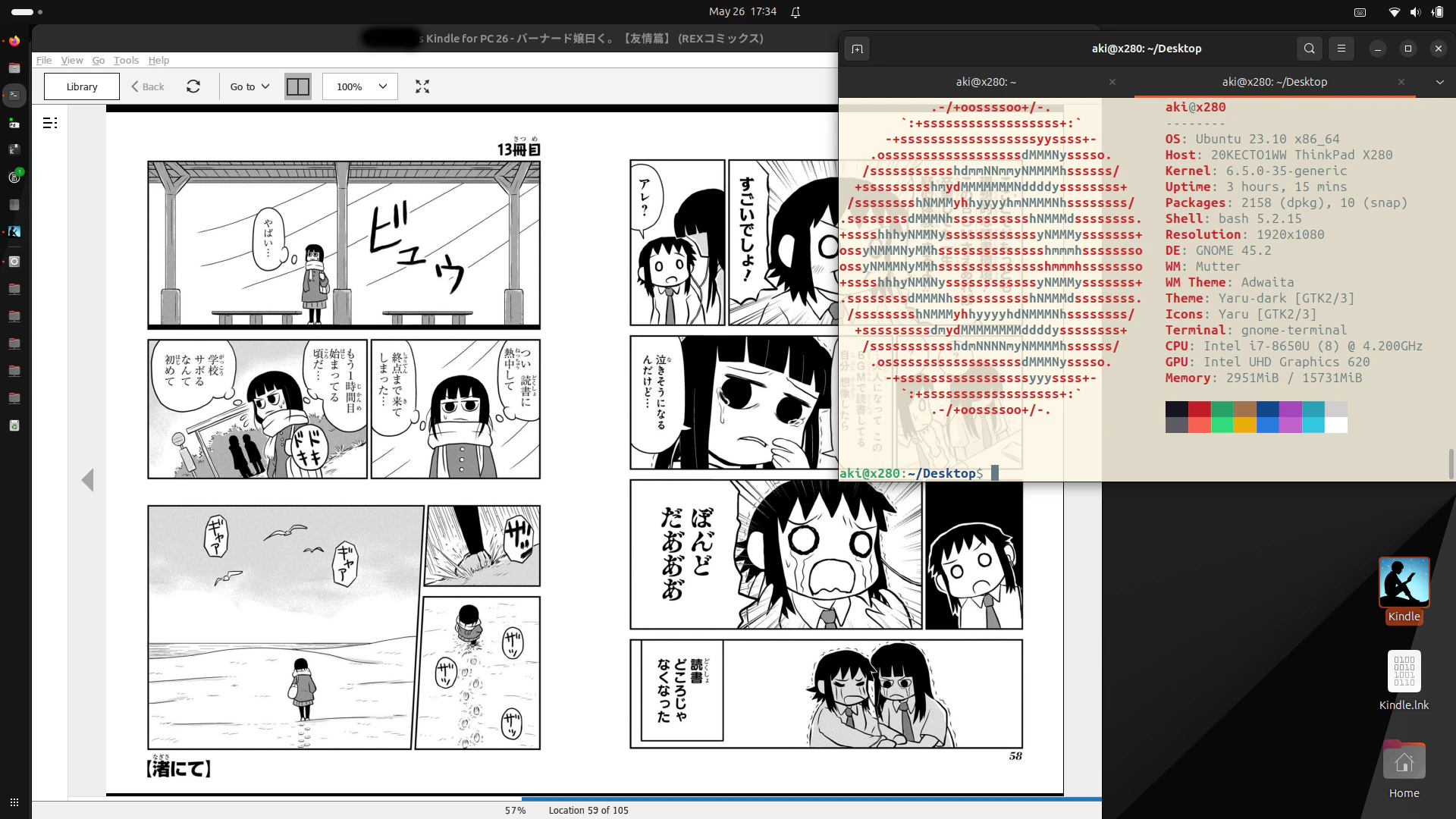Open Wi-Fi network indicator in top bar

pos(1394,11)
